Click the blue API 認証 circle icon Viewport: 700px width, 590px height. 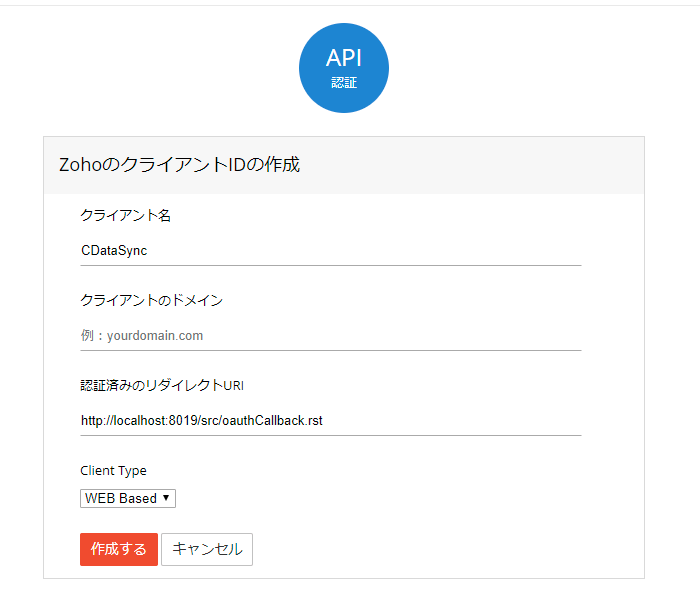tap(344, 68)
